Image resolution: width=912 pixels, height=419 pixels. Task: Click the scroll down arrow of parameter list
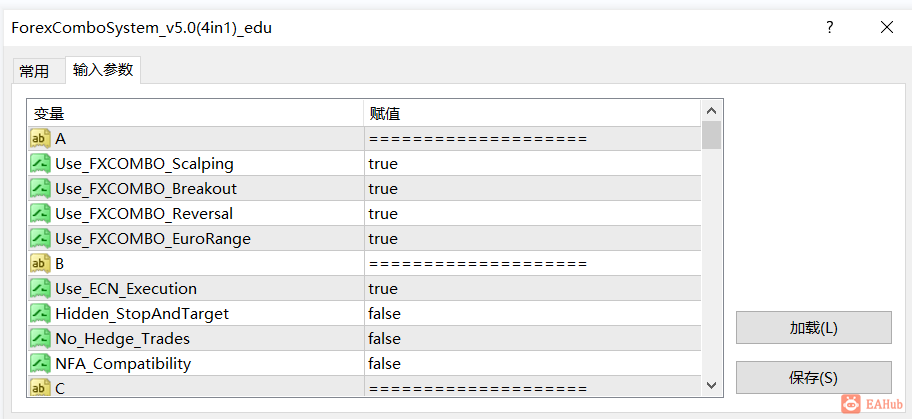point(711,385)
